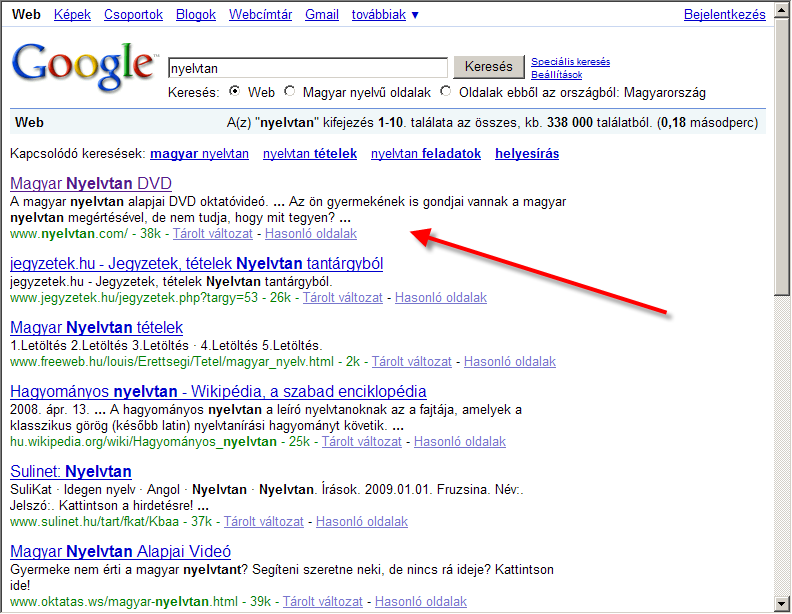Click the Bejelentkezés sign-in link
The height and width of the screenshot is (614, 792).
click(x=724, y=15)
